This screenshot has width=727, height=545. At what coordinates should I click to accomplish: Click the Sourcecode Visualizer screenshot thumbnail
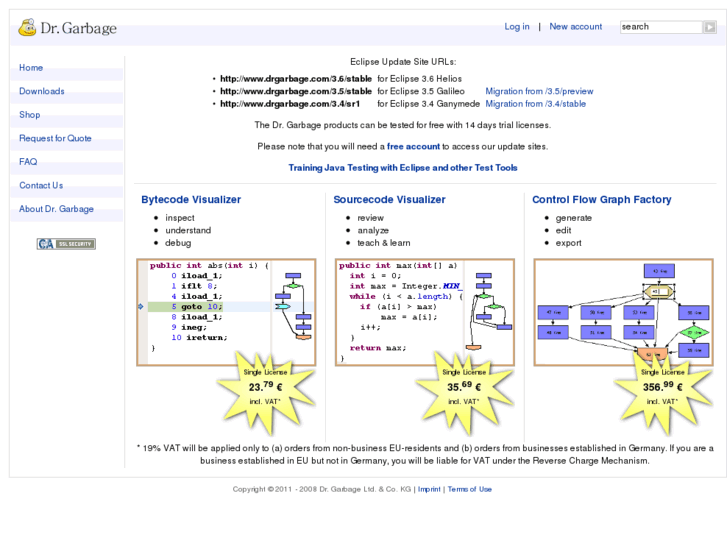[x=425, y=312]
